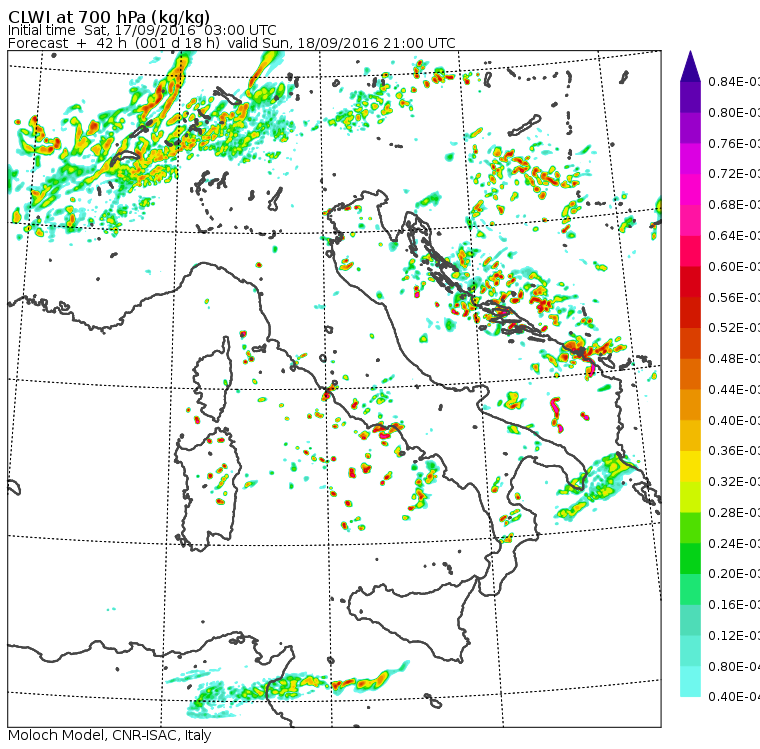Screen dimensions: 760x749
Task: Click the island of Corsica on the map
Action: pos(214,381)
